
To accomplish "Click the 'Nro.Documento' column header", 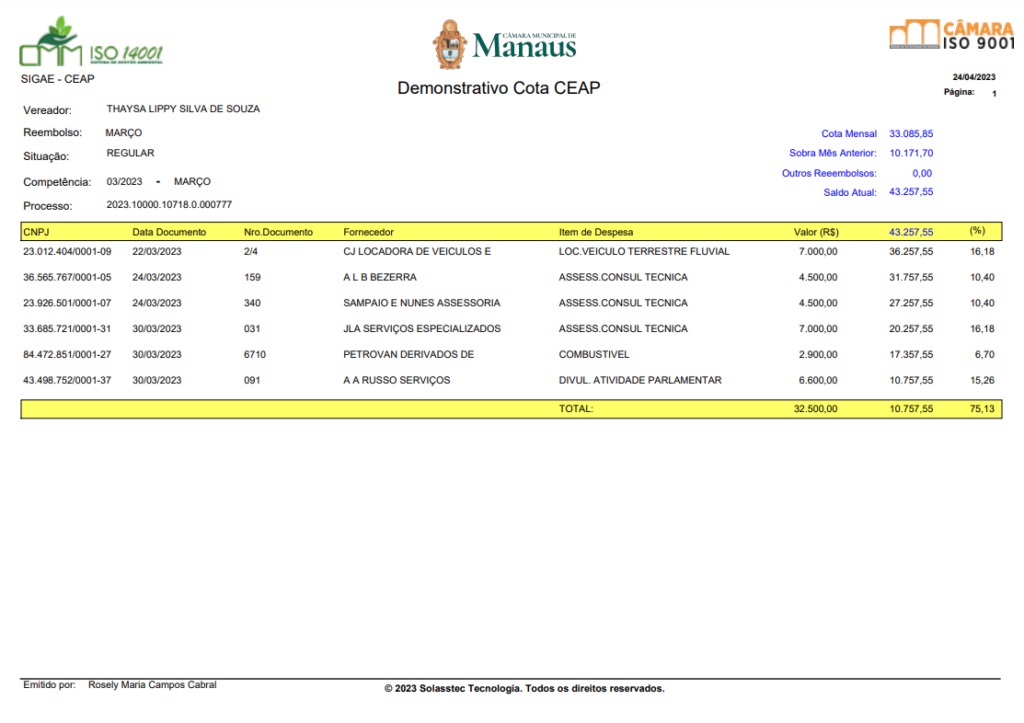I will (278, 232).
